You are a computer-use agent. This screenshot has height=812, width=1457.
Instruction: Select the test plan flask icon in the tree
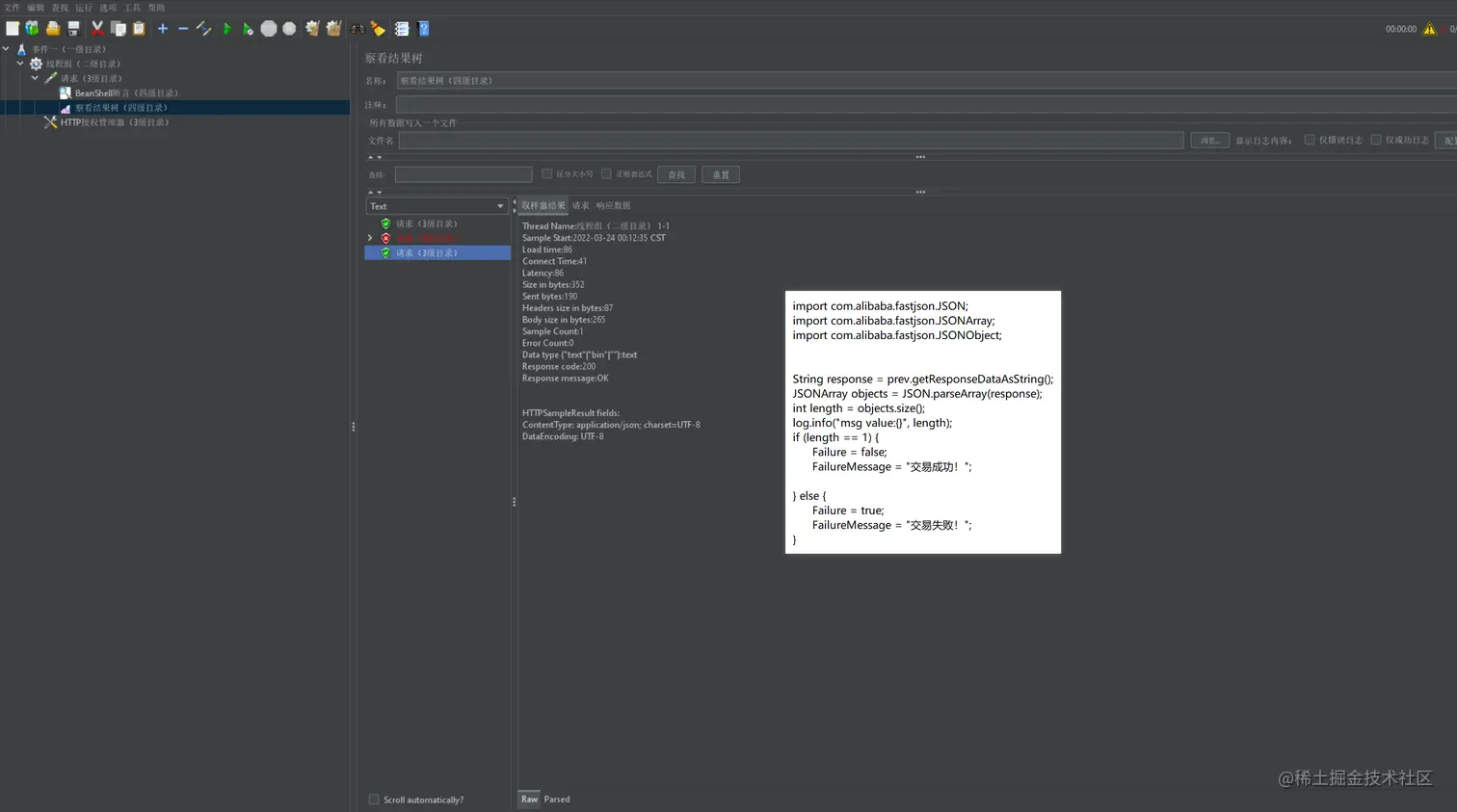[x=21, y=49]
